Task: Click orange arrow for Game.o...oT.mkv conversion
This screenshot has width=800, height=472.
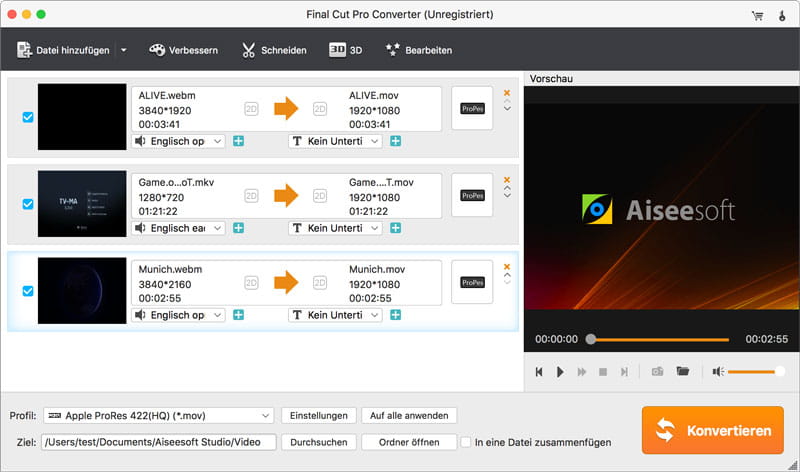Action: click(286, 195)
